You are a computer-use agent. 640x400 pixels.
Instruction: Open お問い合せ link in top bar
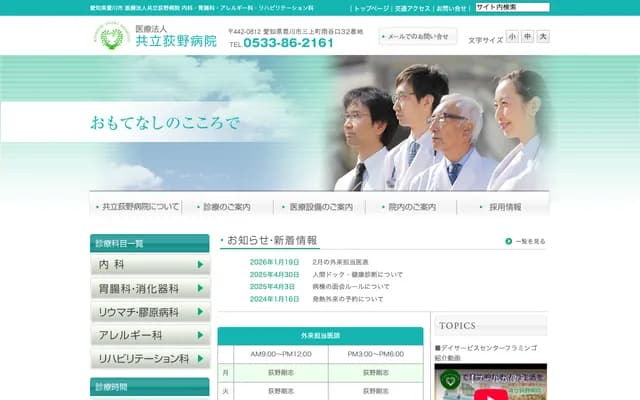point(451,8)
